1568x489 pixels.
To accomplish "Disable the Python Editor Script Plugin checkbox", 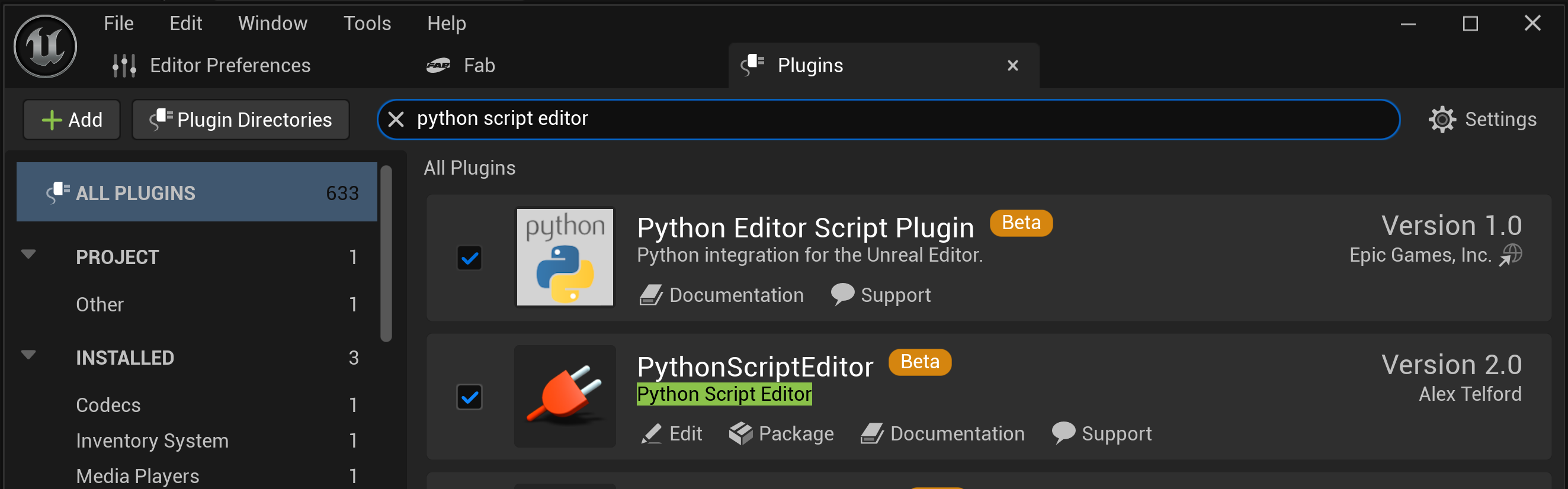I will pyautogui.click(x=469, y=259).
